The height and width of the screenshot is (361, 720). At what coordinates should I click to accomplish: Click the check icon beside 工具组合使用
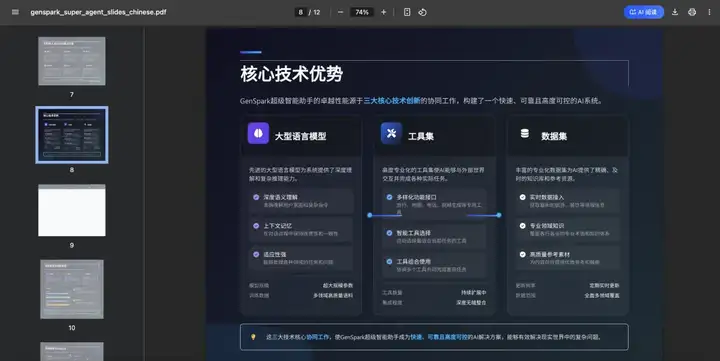389,261
